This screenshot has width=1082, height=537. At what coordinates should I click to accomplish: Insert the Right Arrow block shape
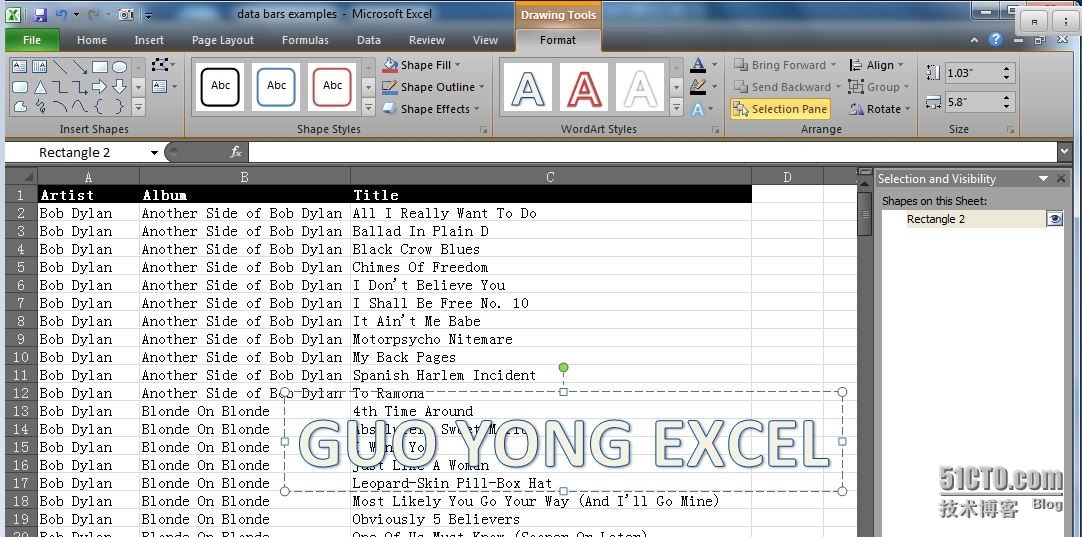click(100, 87)
